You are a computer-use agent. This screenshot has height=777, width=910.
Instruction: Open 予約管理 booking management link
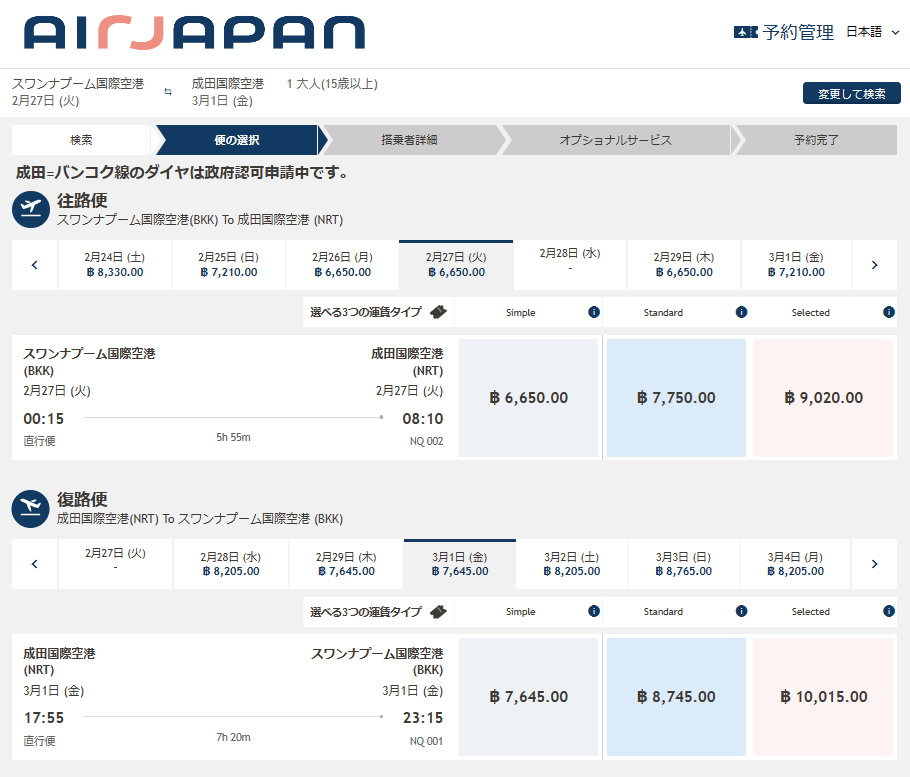click(x=798, y=32)
